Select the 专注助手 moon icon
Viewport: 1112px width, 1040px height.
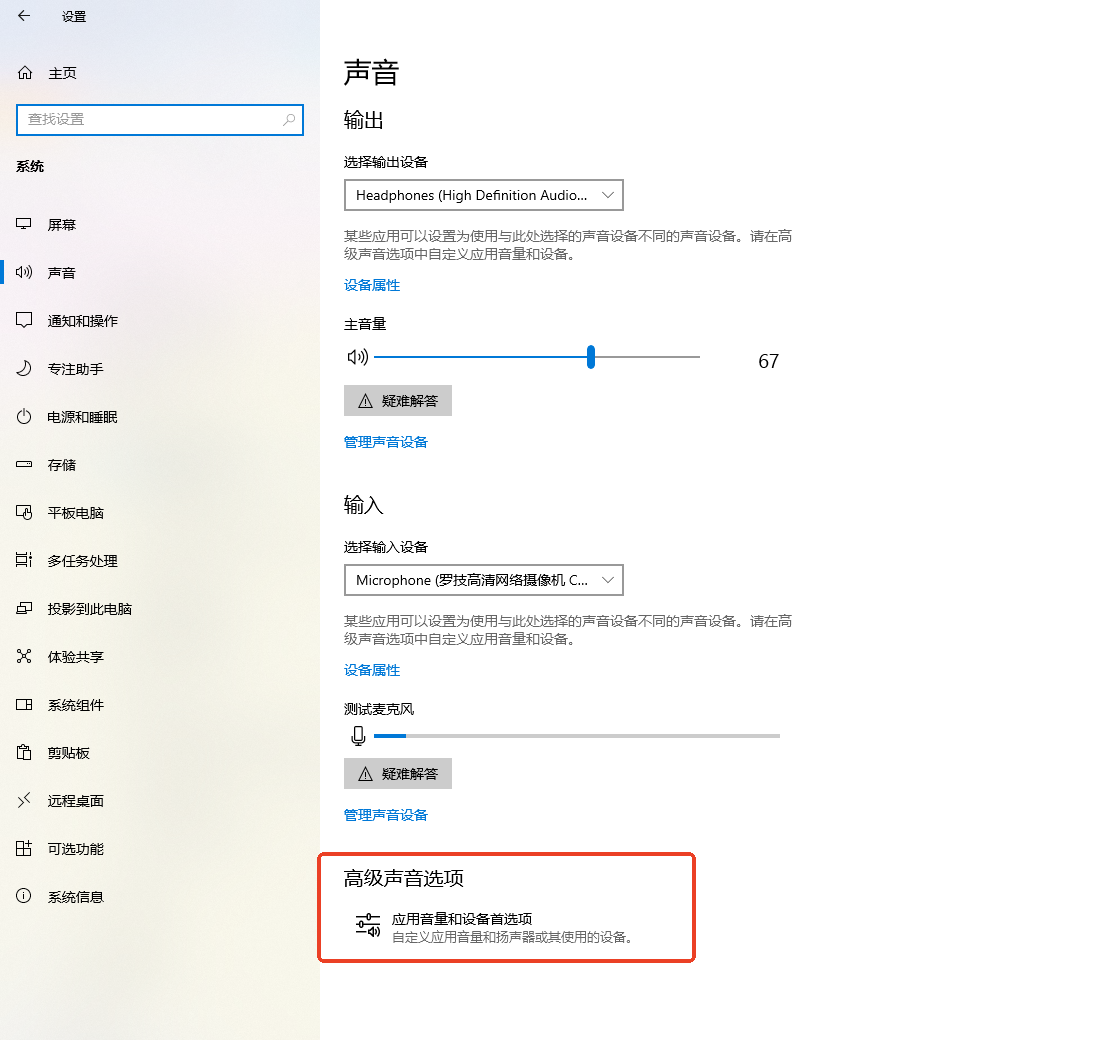click(x=24, y=368)
